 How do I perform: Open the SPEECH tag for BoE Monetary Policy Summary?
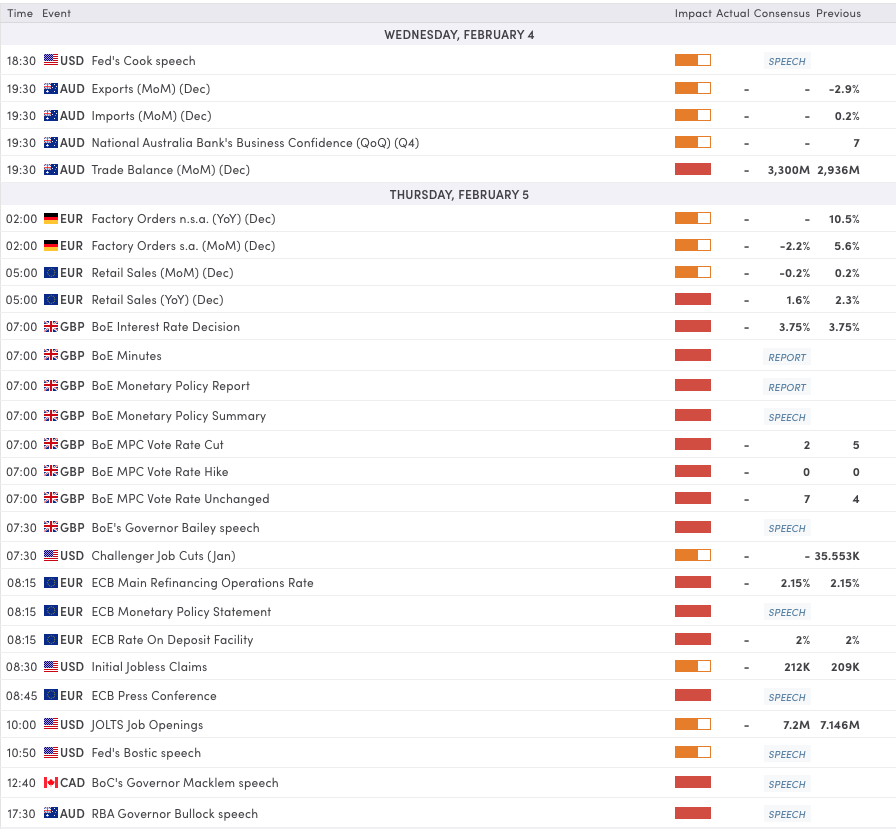(787, 417)
